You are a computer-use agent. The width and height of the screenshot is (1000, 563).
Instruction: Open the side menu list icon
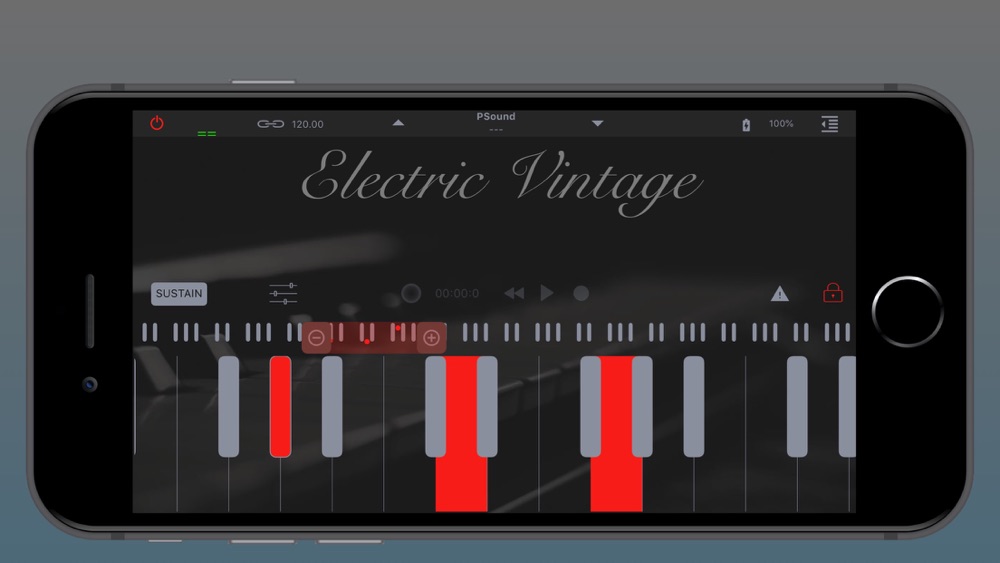point(829,124)
